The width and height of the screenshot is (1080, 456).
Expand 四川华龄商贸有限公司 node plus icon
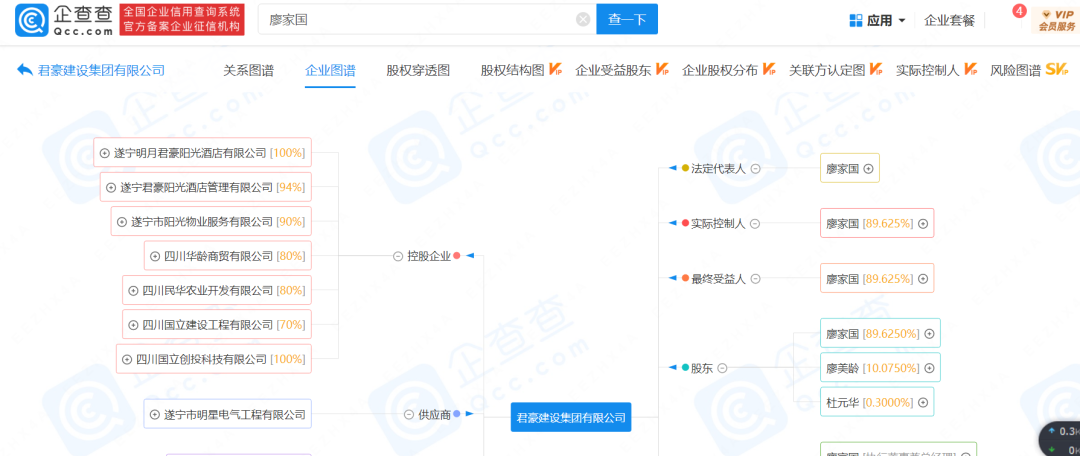(156, 256)
